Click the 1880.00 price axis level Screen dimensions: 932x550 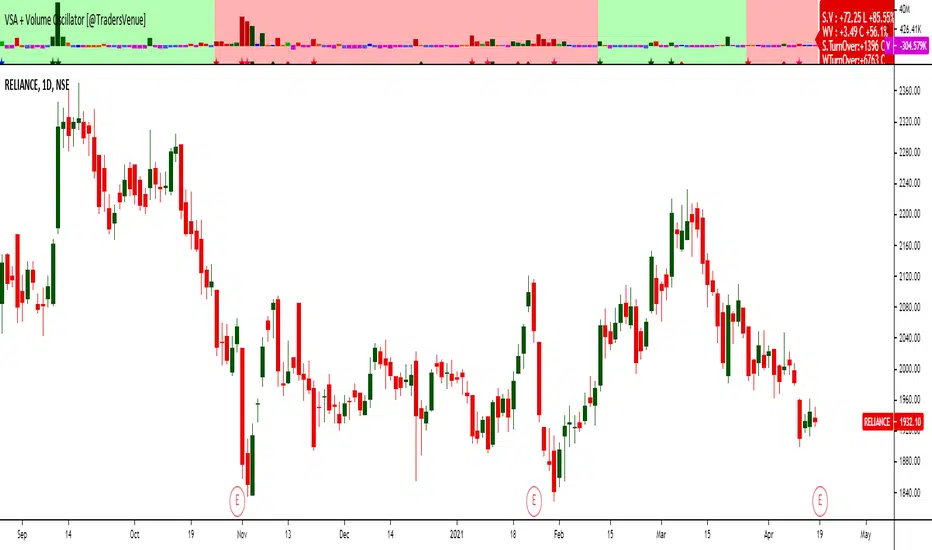tap(909, 461)
